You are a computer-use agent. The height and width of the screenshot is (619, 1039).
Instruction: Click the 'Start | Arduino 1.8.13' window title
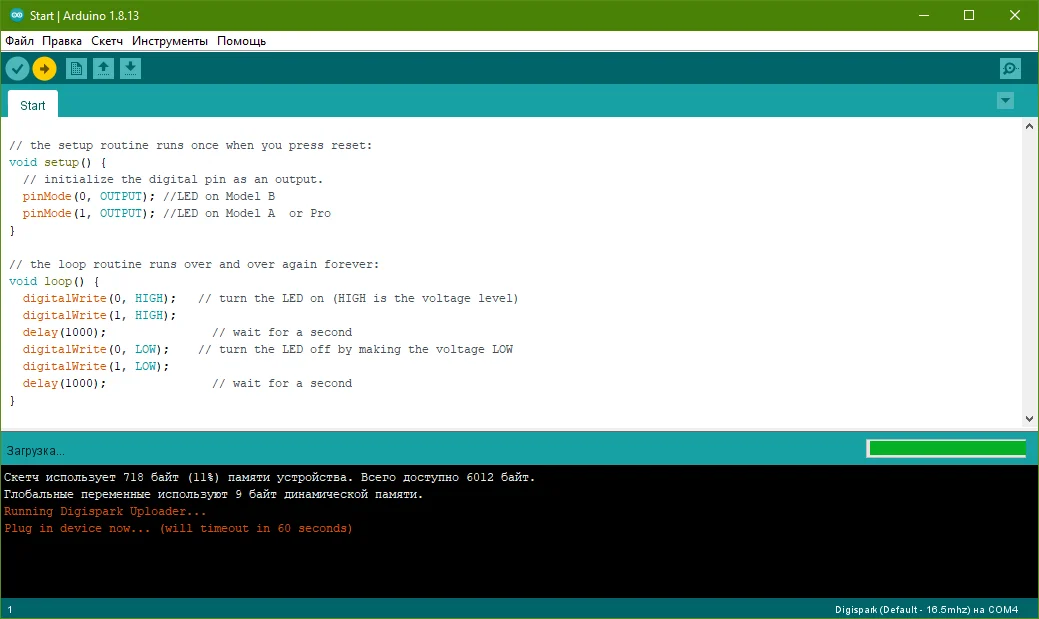84,15
